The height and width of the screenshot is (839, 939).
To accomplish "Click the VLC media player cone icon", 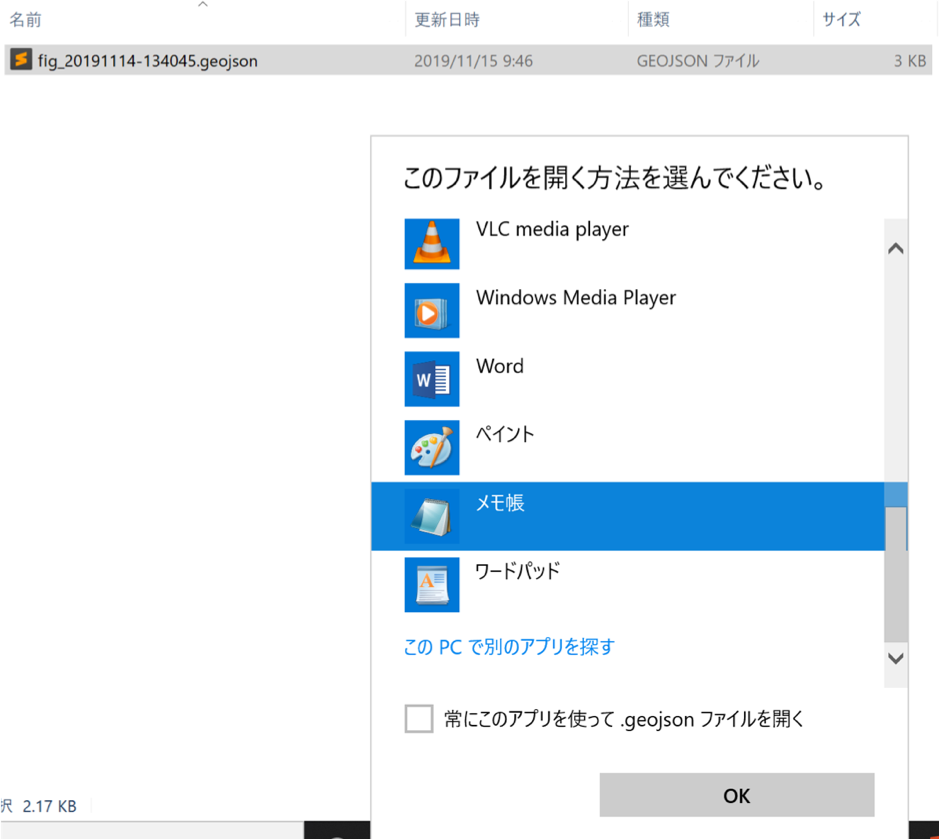I will click(432, 244).
